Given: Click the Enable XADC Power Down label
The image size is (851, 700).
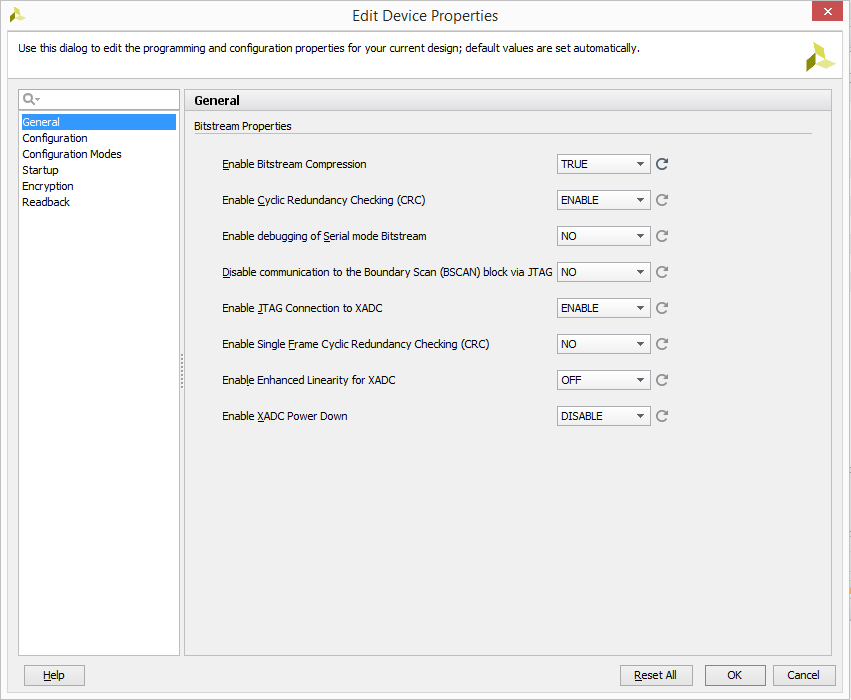Looking at the screenshot, I should [x=285, y=416].
